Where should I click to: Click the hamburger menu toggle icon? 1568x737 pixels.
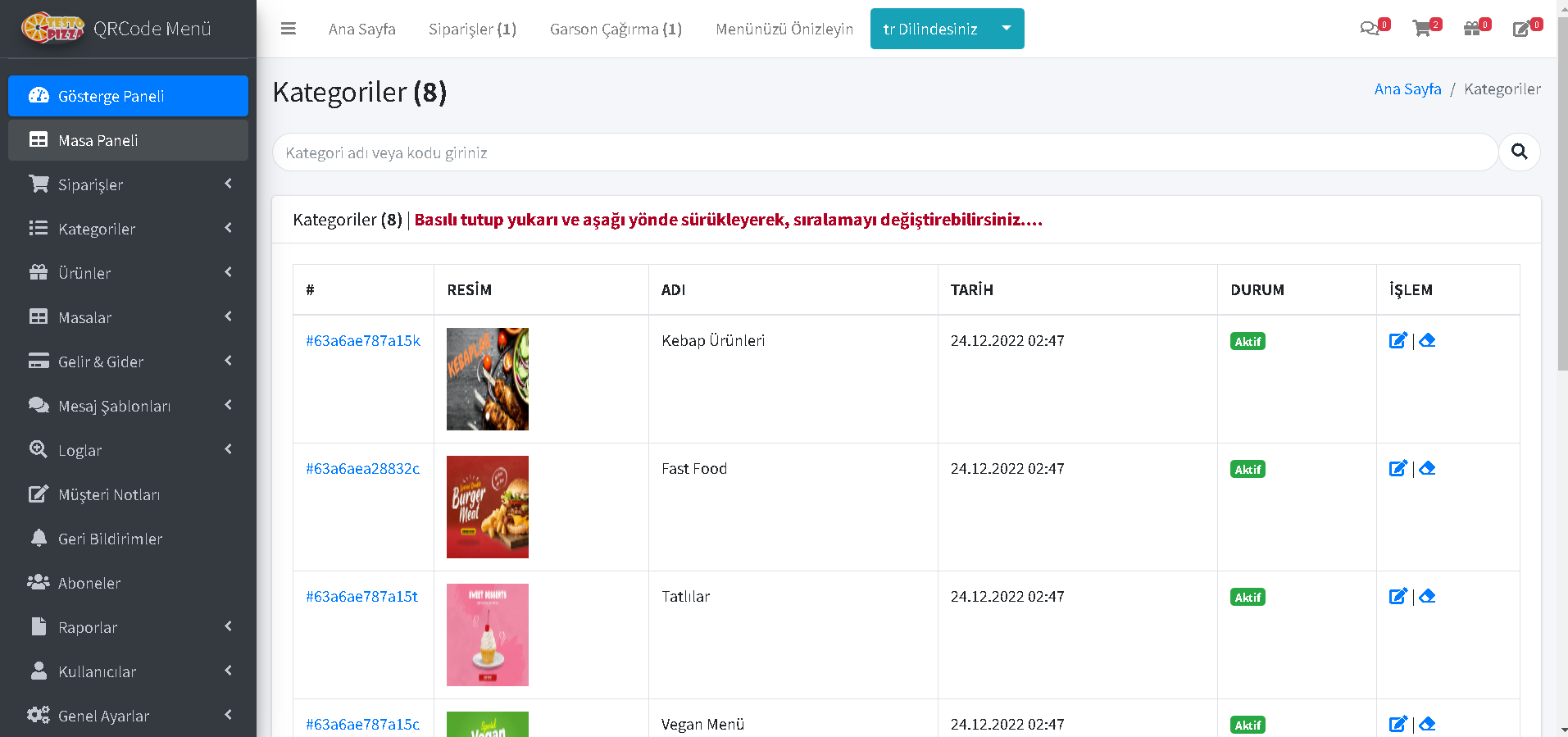pyautogui.click(x=288, y=29)
